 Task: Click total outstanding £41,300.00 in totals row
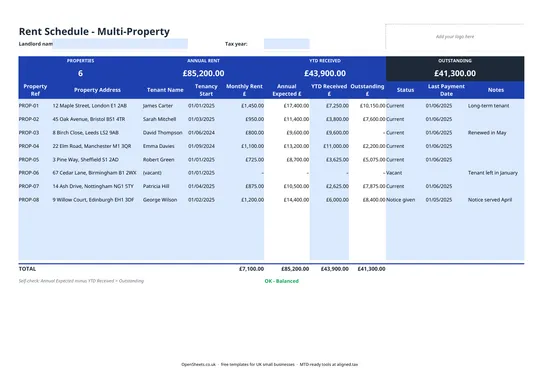pyautogui.click(x=371, y=269)
